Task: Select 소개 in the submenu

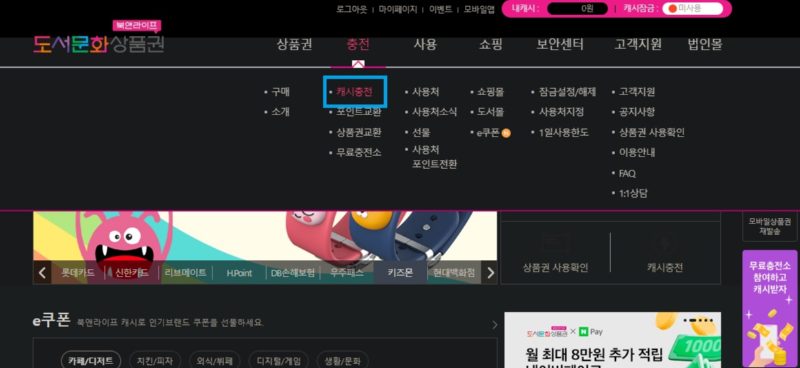Action: [x=280, y=112]
